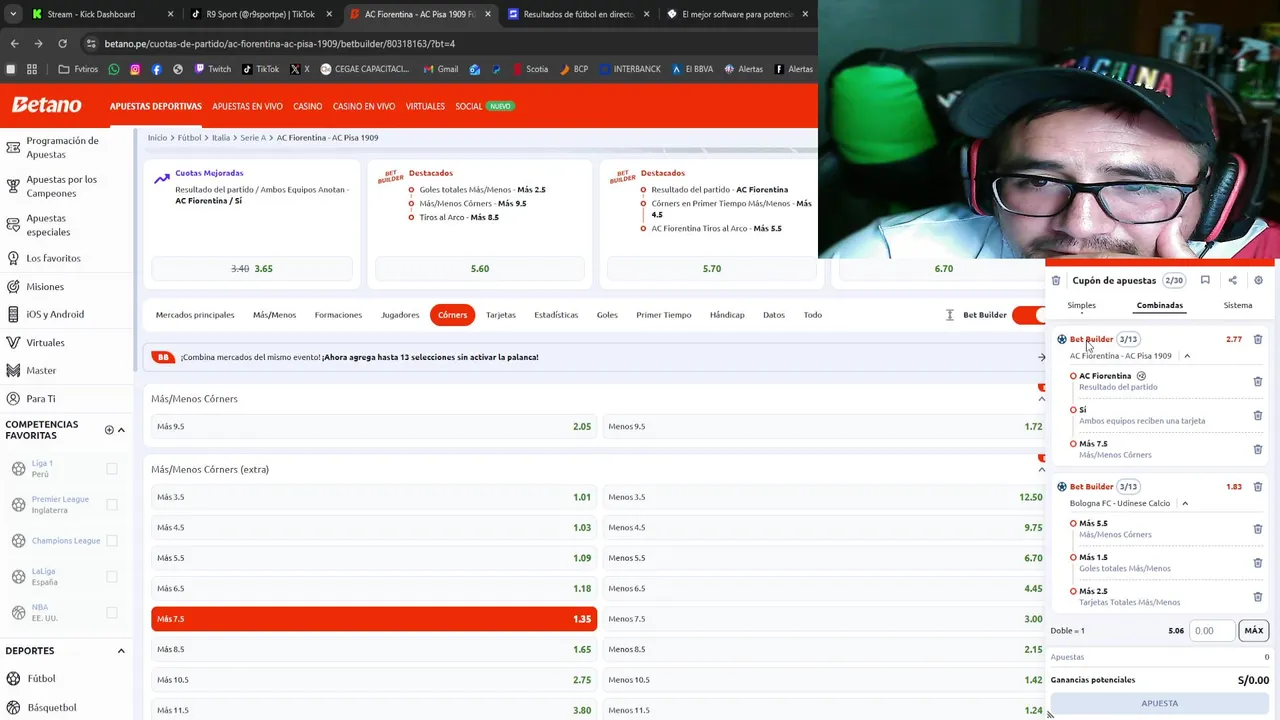Open betslip settings gear icon
This screenshot has width=1280, height=720.
click(1259, 281)
